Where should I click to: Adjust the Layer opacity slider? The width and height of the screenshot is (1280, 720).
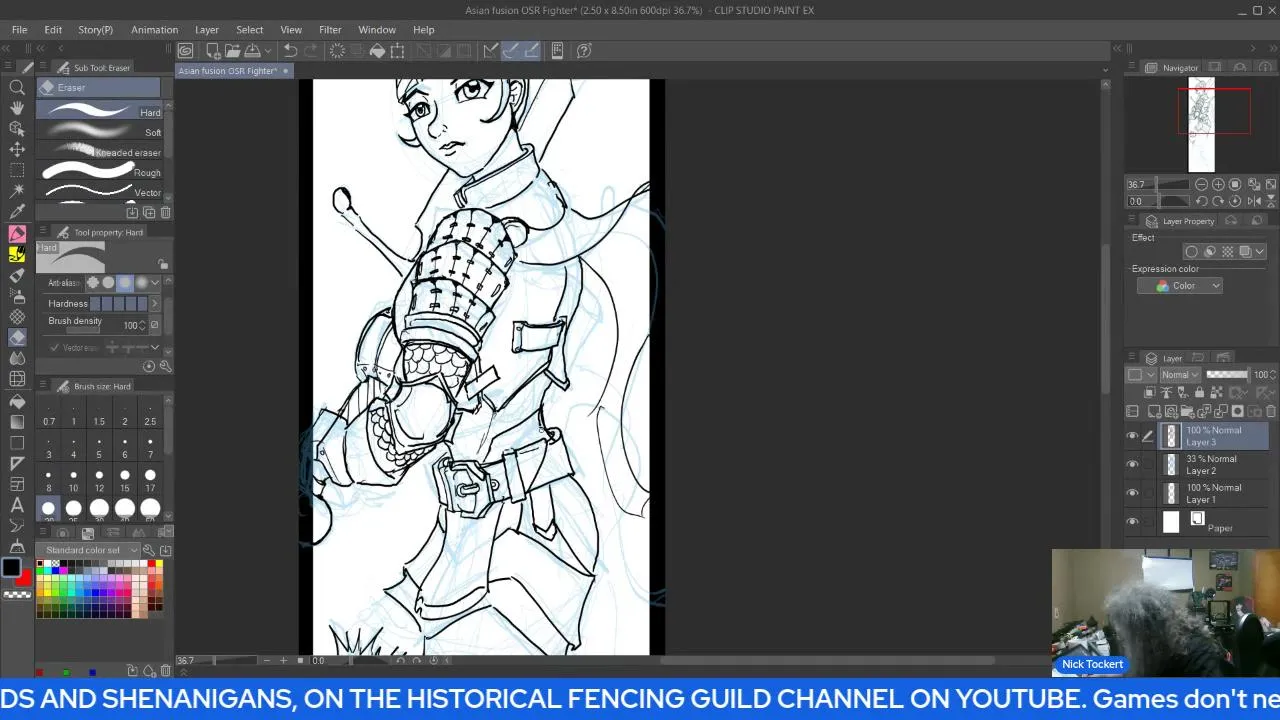pos(1228,375)
